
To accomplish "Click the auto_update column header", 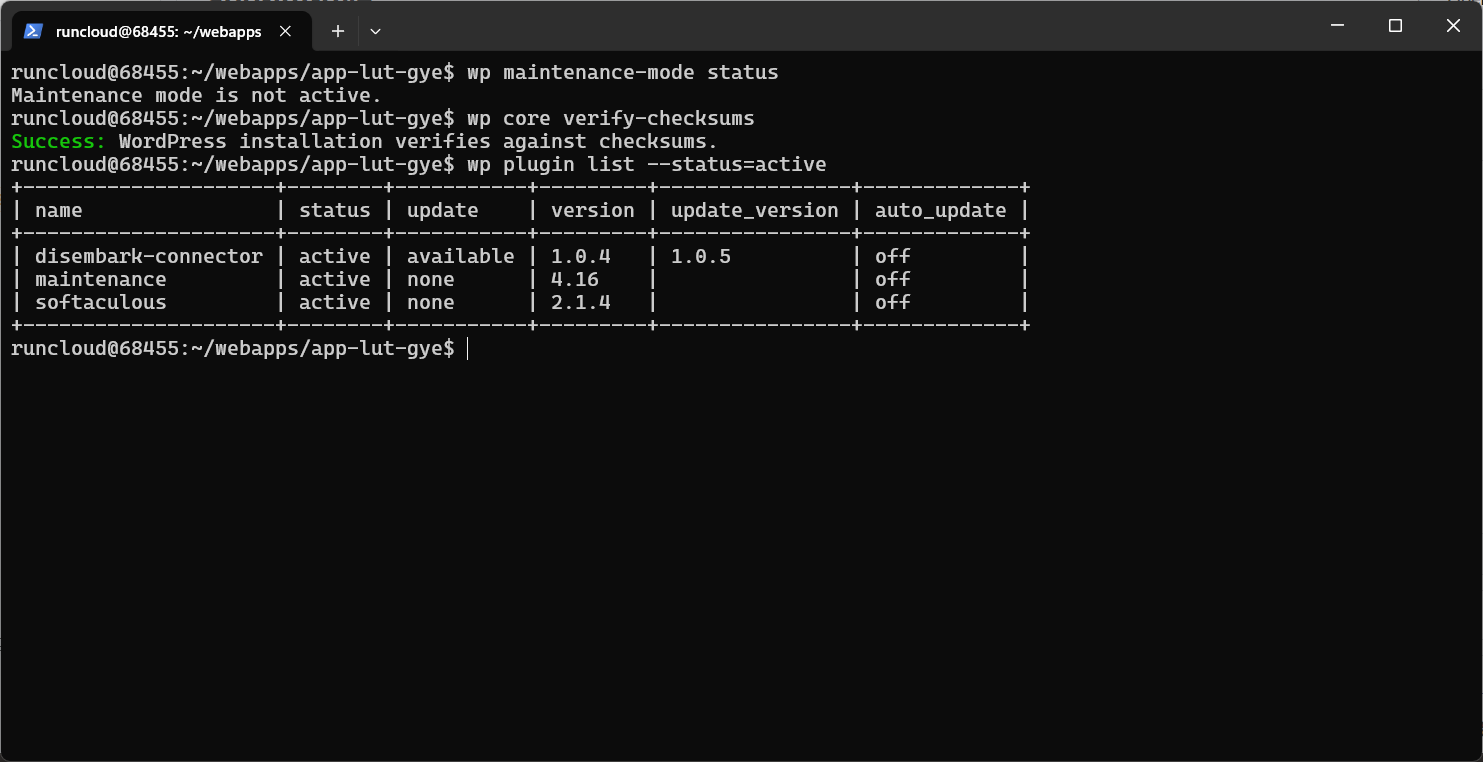I will 940,210.
